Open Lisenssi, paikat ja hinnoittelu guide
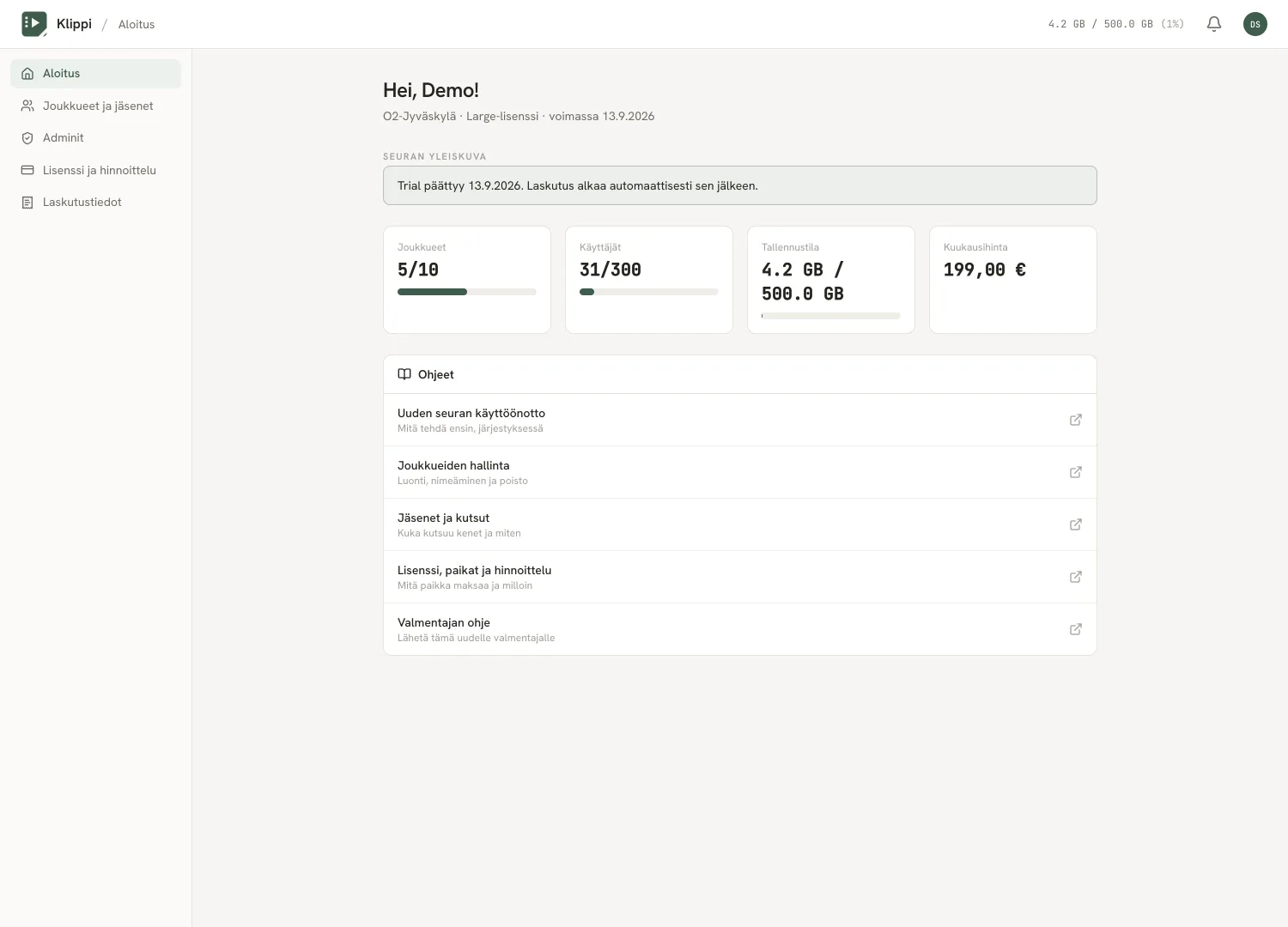Image resolution: width=1288 pixels, height=927 pixels. (740, 577)
